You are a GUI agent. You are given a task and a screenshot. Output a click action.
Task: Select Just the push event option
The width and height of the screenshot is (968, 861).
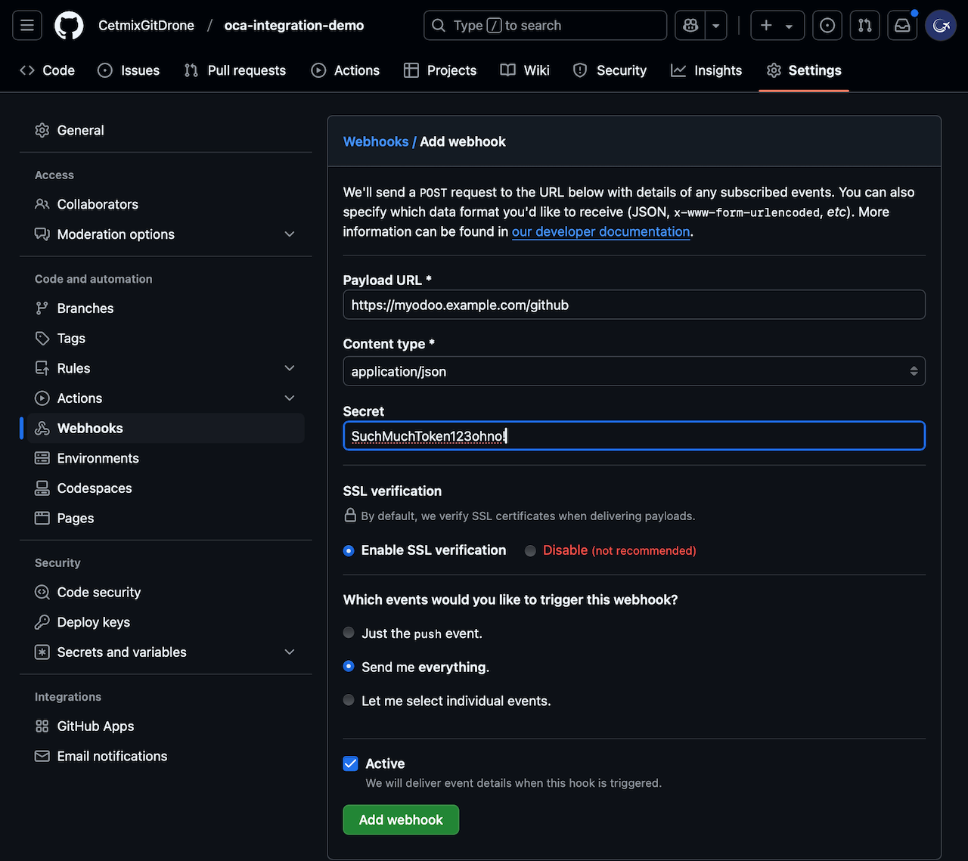pyautogui.click(x=349, y=633)
